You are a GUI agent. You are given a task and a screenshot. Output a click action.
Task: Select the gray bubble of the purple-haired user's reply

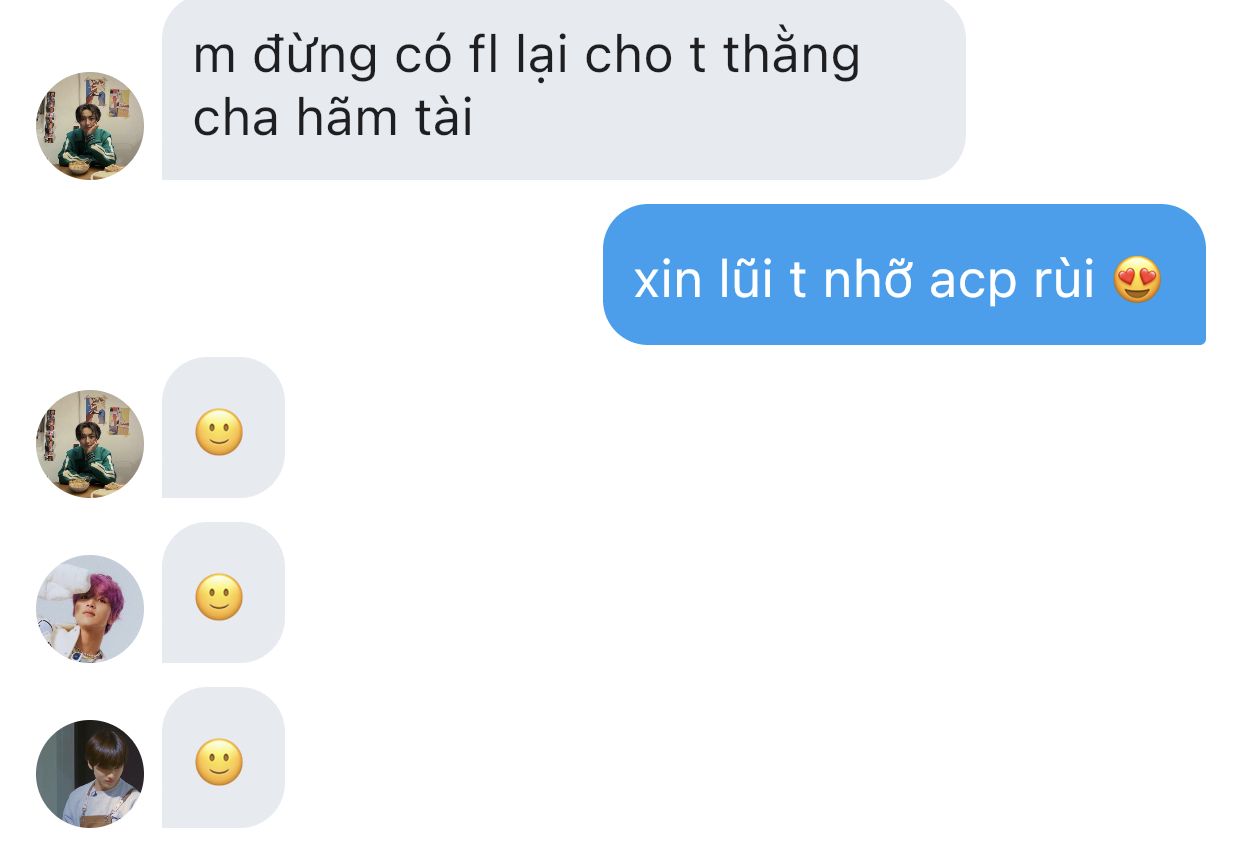point(223,592)
